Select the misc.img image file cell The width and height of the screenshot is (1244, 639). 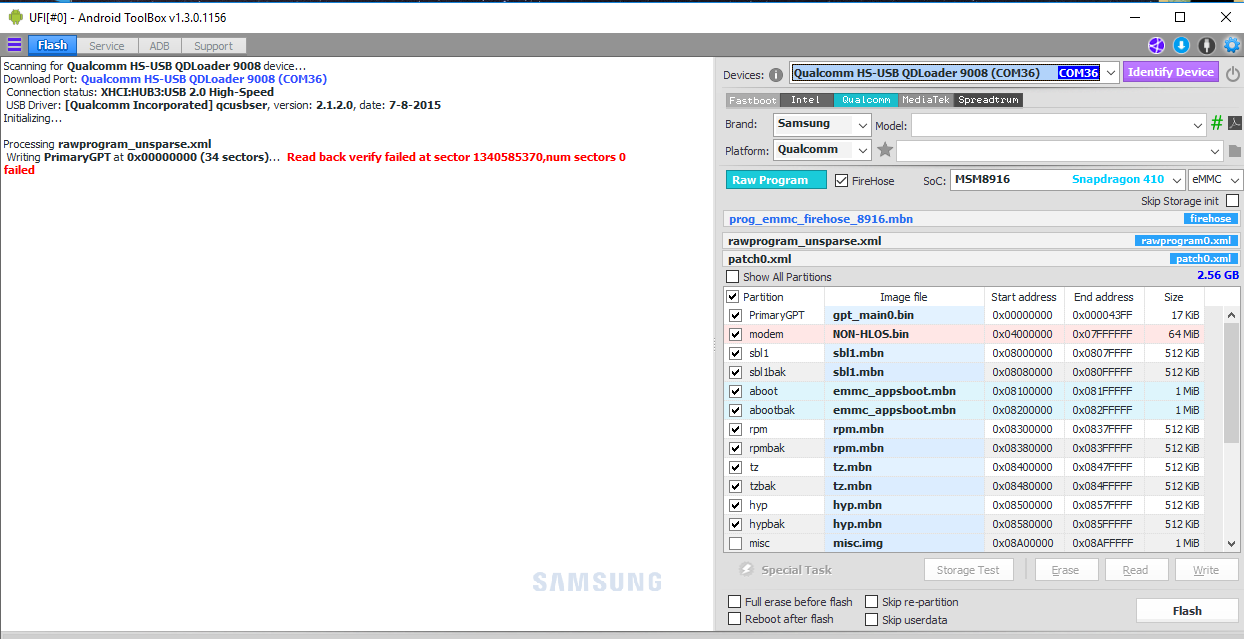click(x=903, y=543)
